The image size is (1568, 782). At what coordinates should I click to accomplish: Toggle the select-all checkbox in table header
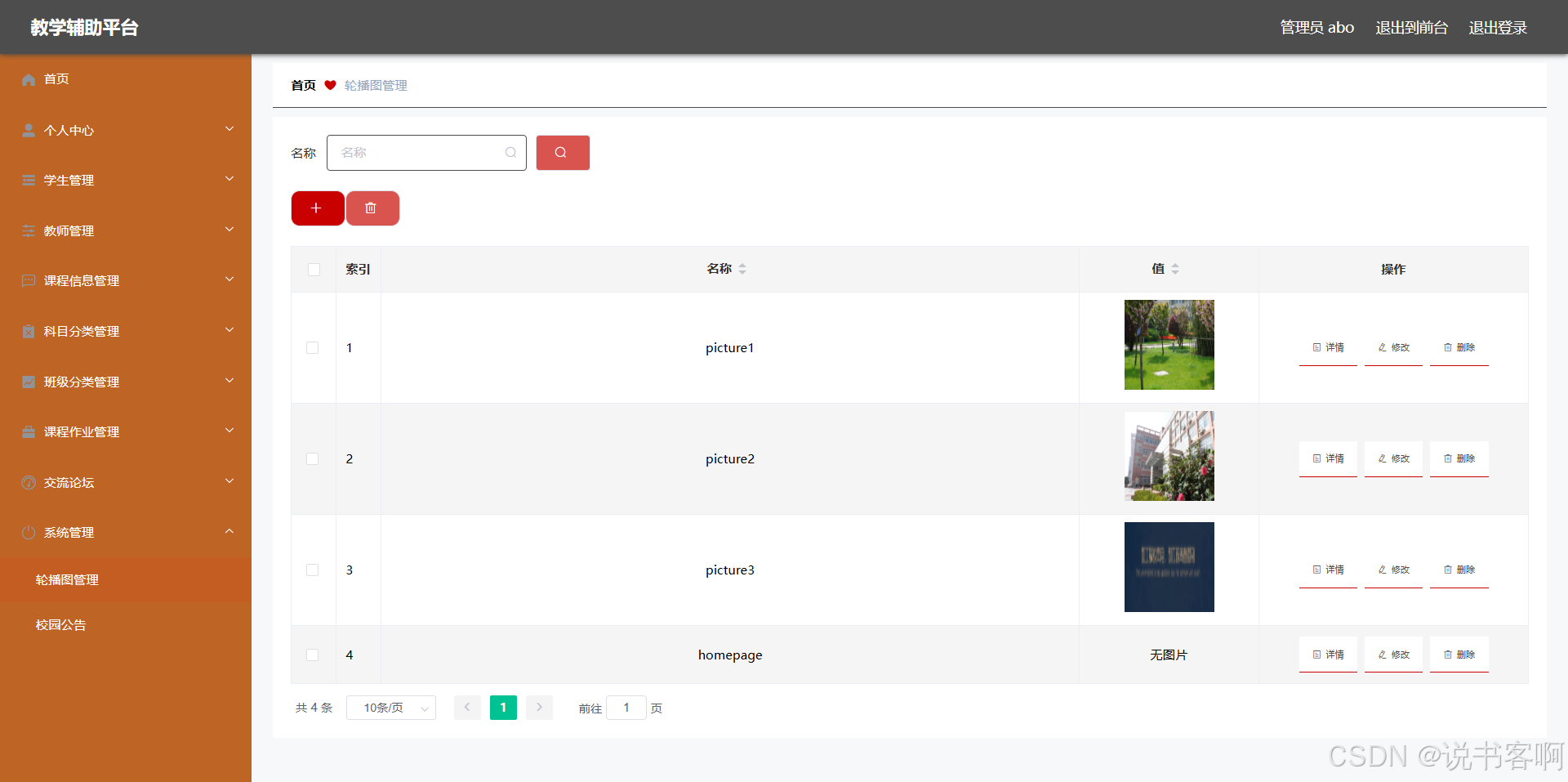(x=314, y=270)
